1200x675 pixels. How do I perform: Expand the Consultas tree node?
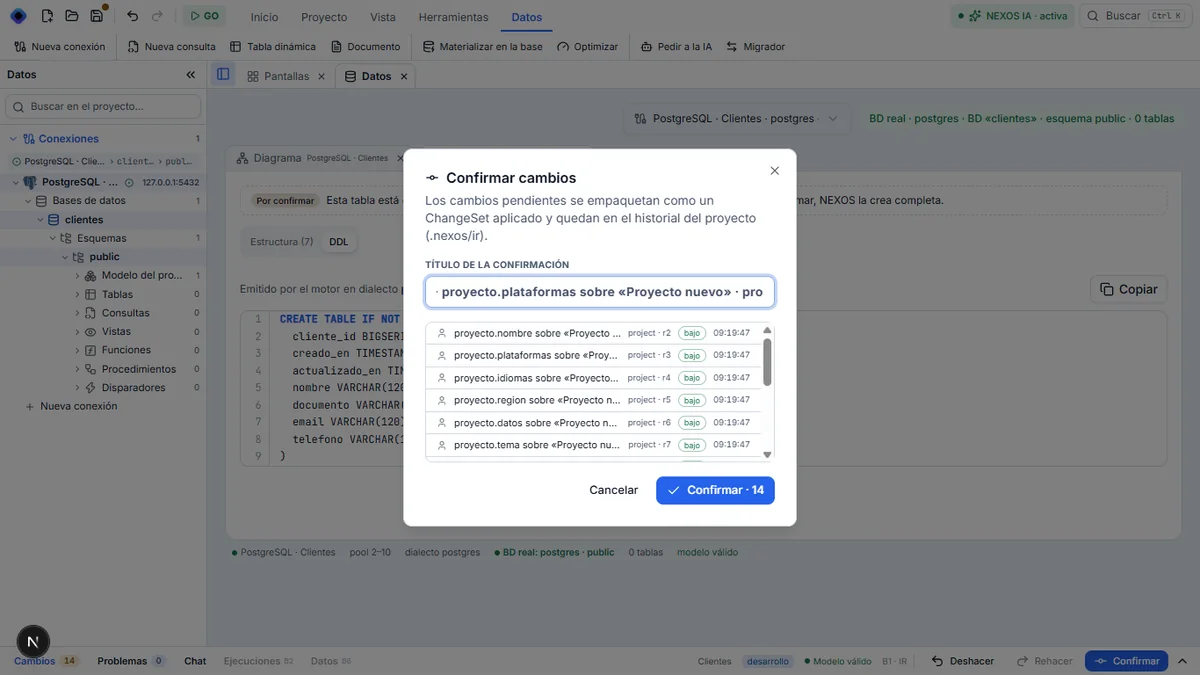78,313
